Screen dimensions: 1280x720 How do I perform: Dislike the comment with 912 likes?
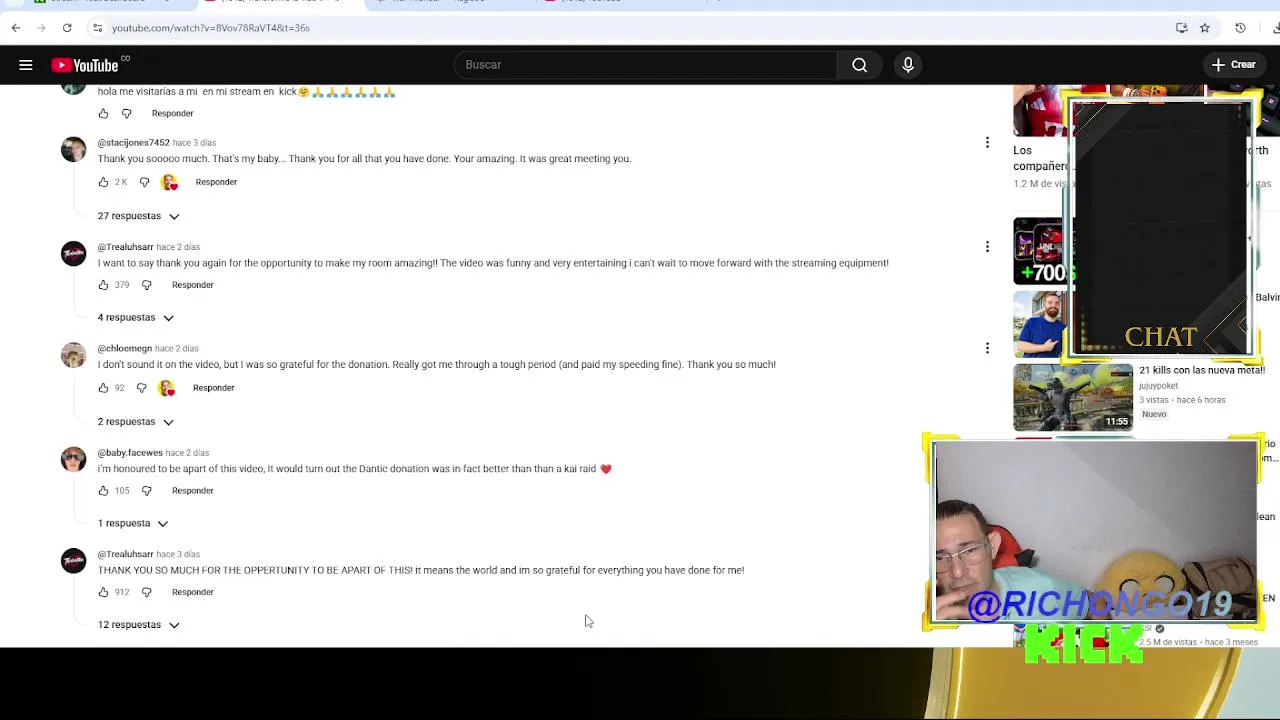pos(146,592)
